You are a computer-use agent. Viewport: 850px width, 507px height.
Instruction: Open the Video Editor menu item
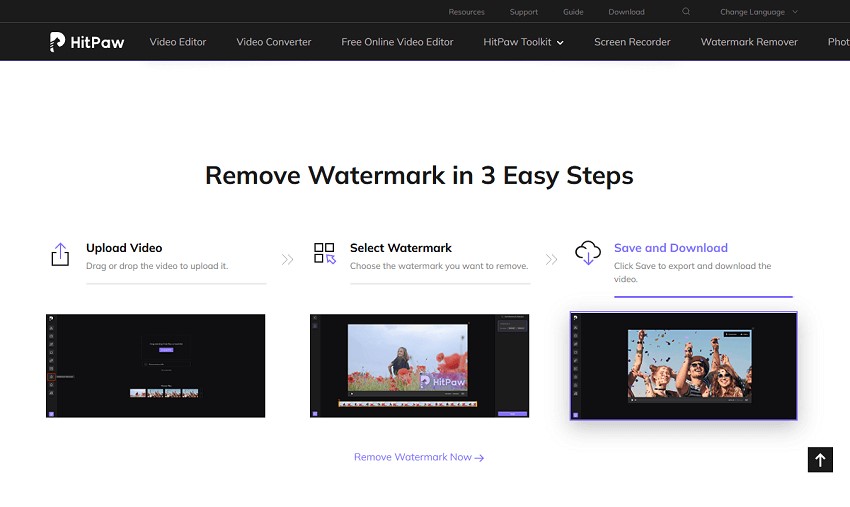178,42
